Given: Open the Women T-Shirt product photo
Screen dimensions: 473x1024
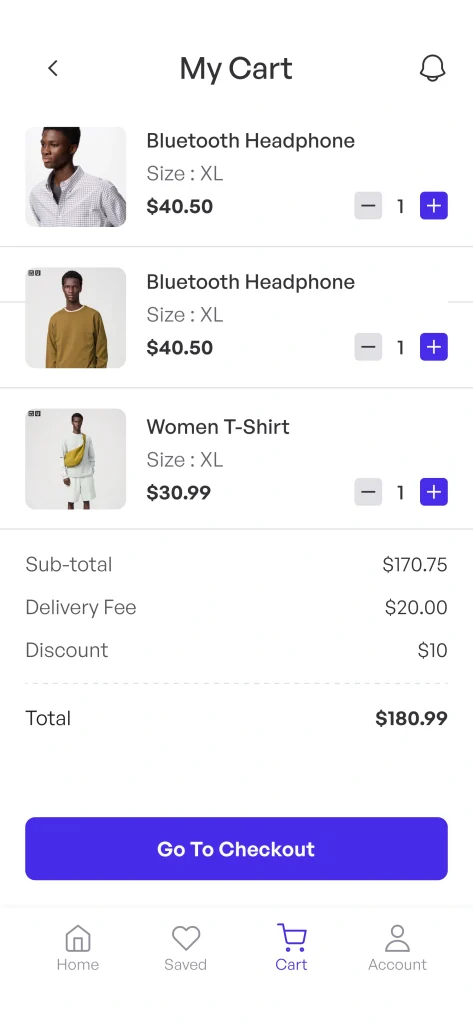Looking at the screenshot, I should pyautogui.click(x=76, y=459).
